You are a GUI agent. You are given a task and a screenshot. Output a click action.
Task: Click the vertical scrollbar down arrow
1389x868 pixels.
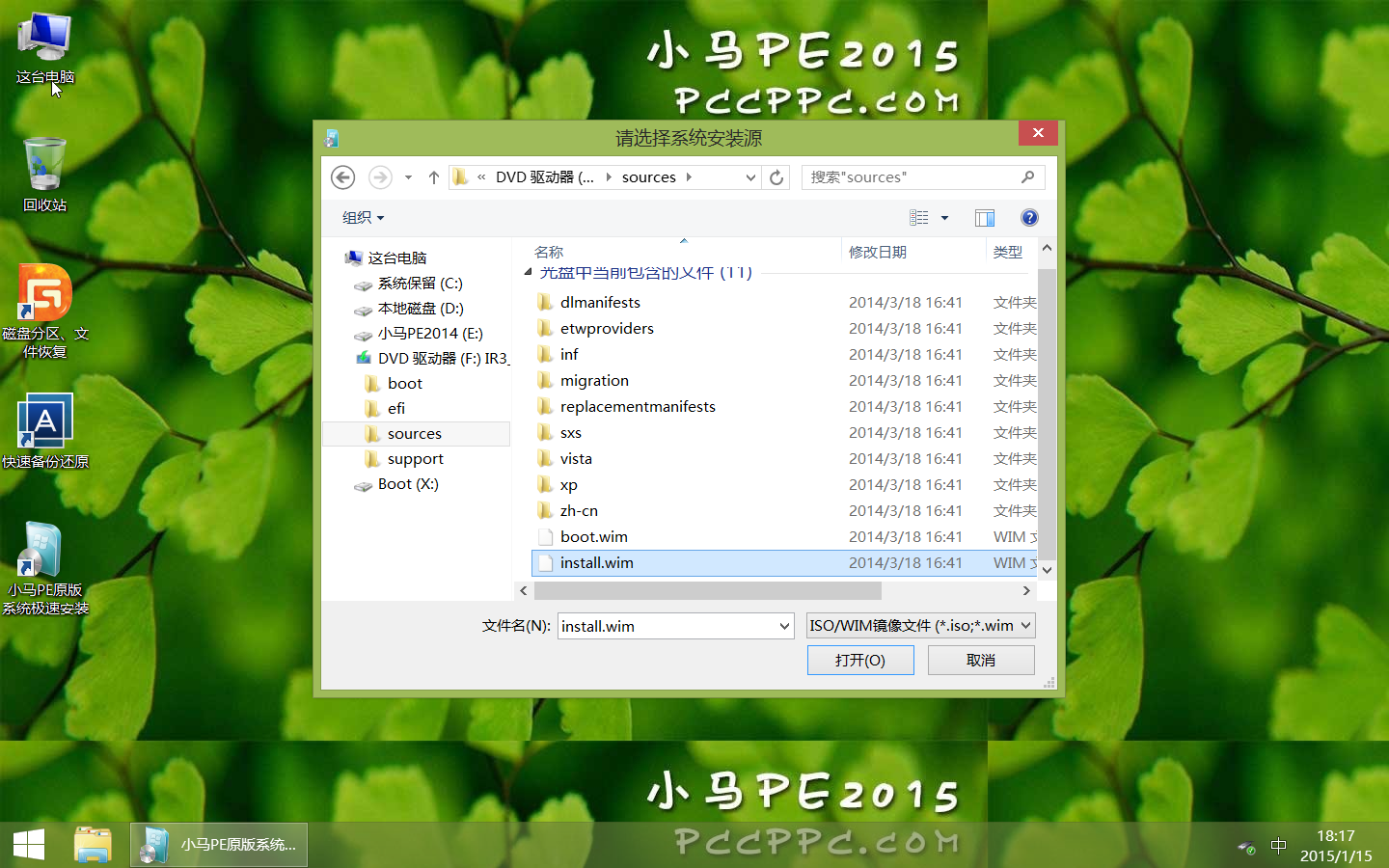(1047, 570)
